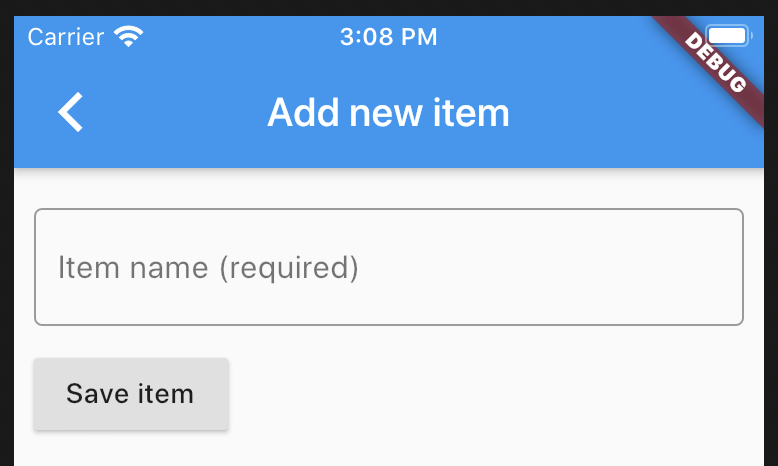Click the word "item" on the Save button
Viewport: 778px width, 466px height.
[168, 394]
